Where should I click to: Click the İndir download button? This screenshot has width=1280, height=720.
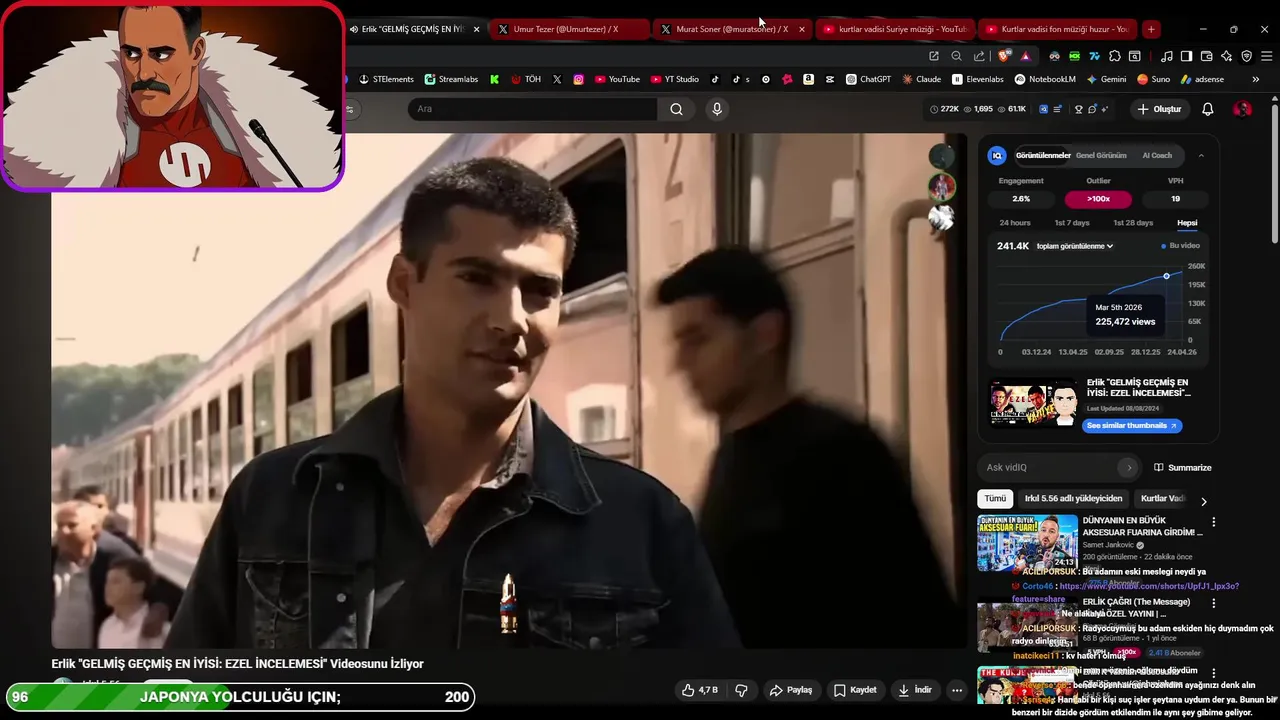[x=915, y=690]
